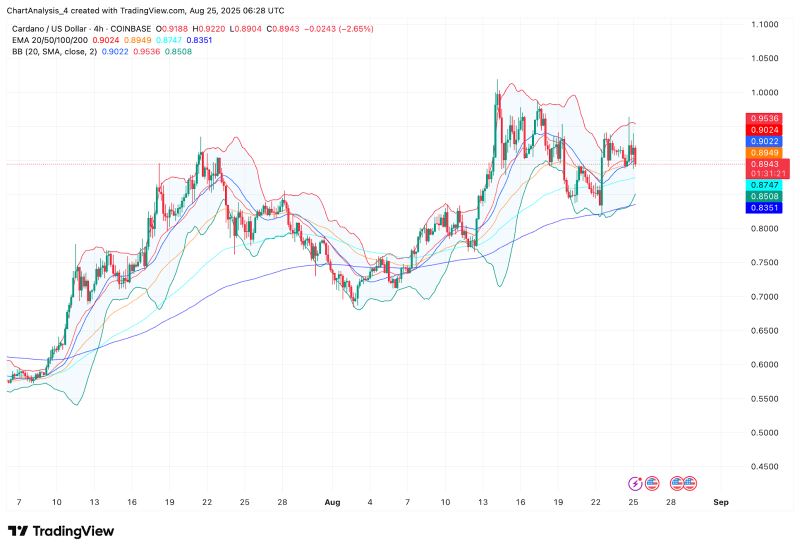800x551 pixels.
Task: Click the blue 0.9022 BB basis price tag
Action: (767, 141)
